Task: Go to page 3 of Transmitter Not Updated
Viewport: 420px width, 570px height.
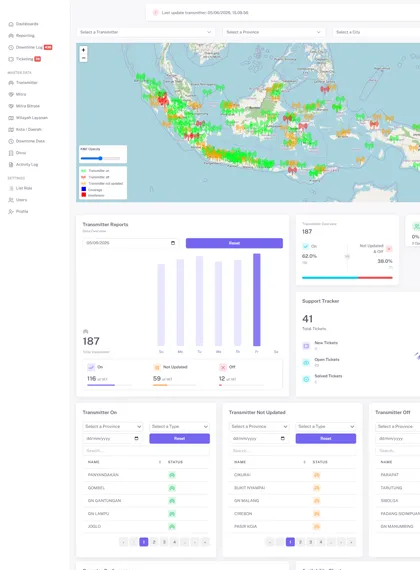Action: [311, 542]
